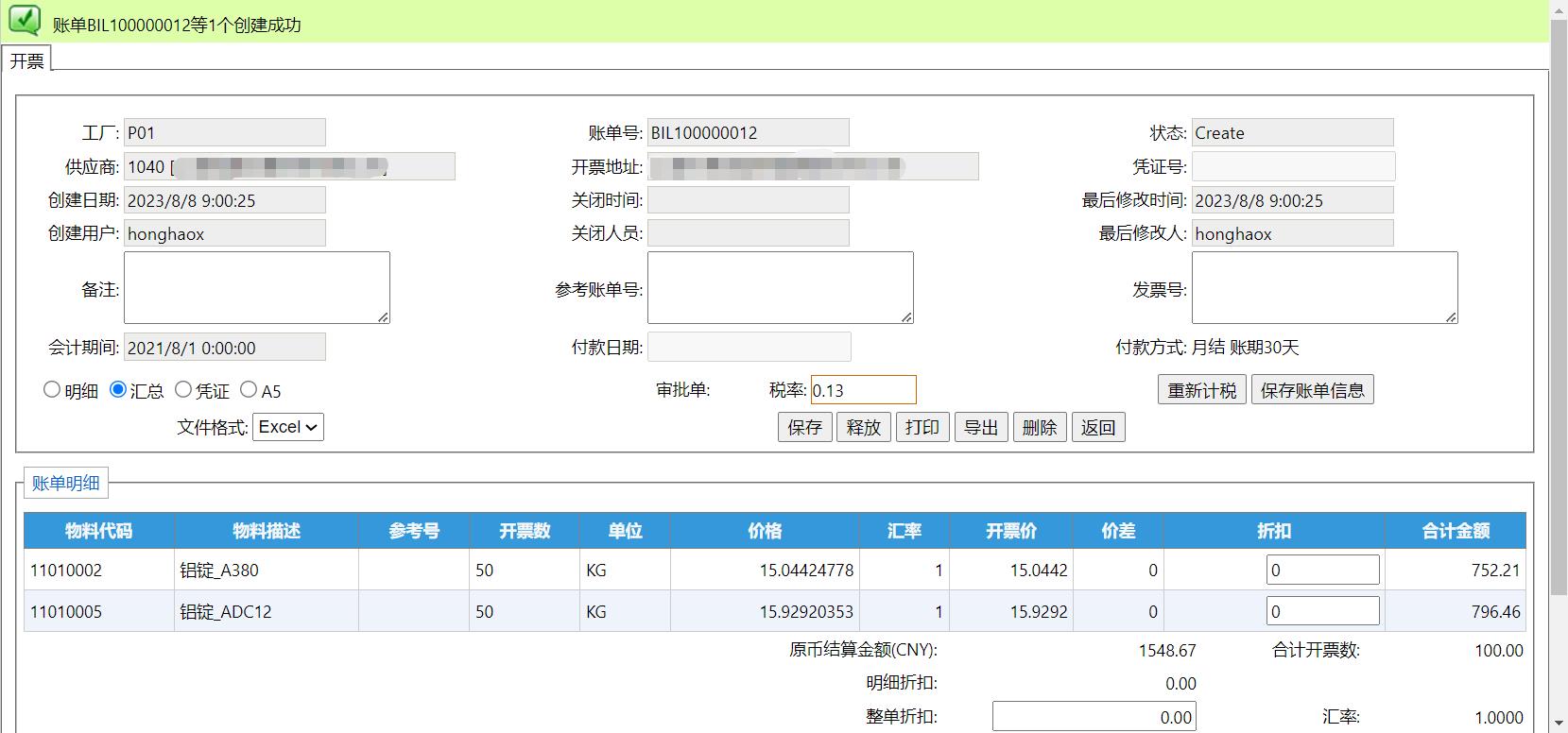Viewport: 1568px width, 733px height.
Task: Click the 整单折扣 input field
Action: 1094,717
